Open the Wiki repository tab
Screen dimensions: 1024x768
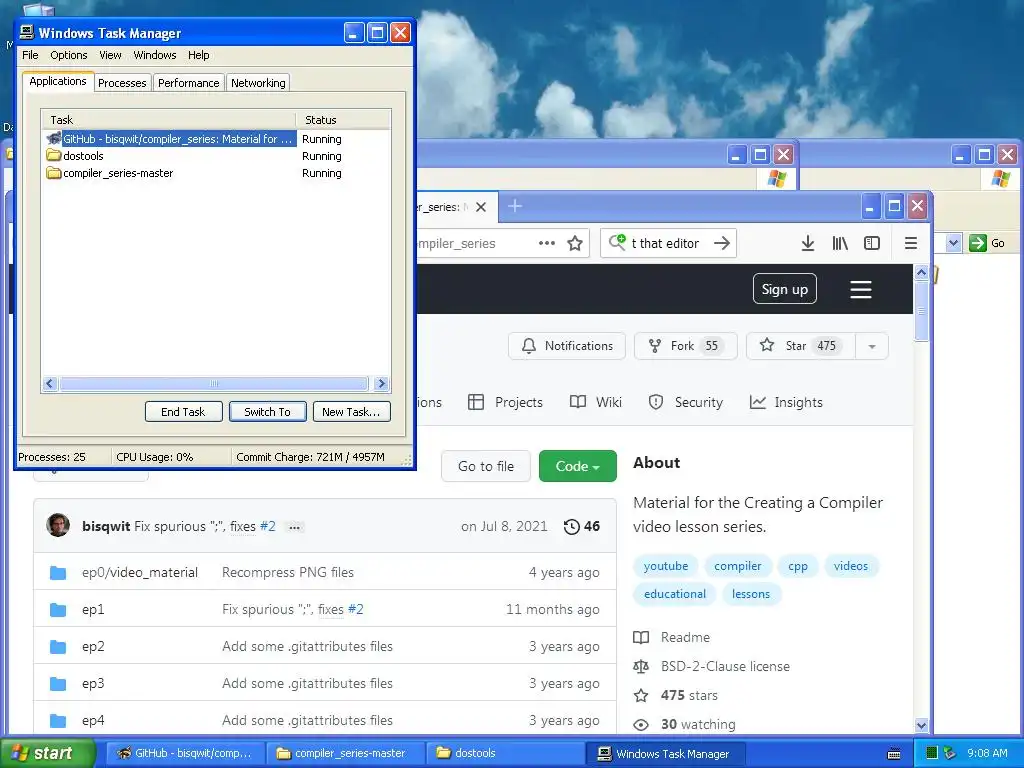[x=596, y=402]
